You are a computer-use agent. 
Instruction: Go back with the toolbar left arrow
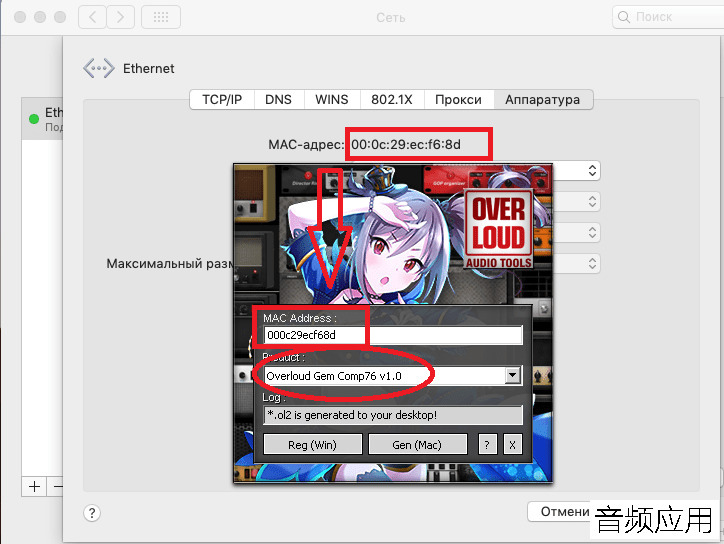tap(92, 17)
